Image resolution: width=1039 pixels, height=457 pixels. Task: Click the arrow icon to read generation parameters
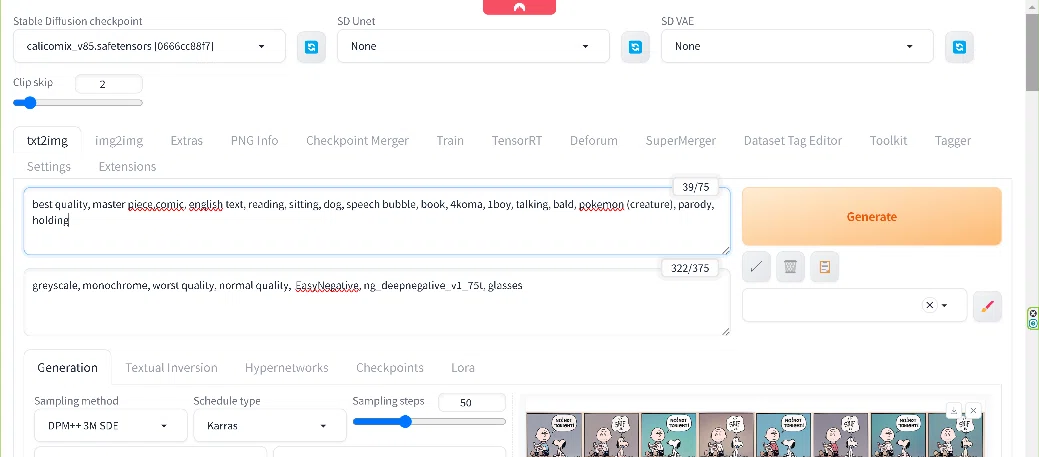[x=756, y=267]
